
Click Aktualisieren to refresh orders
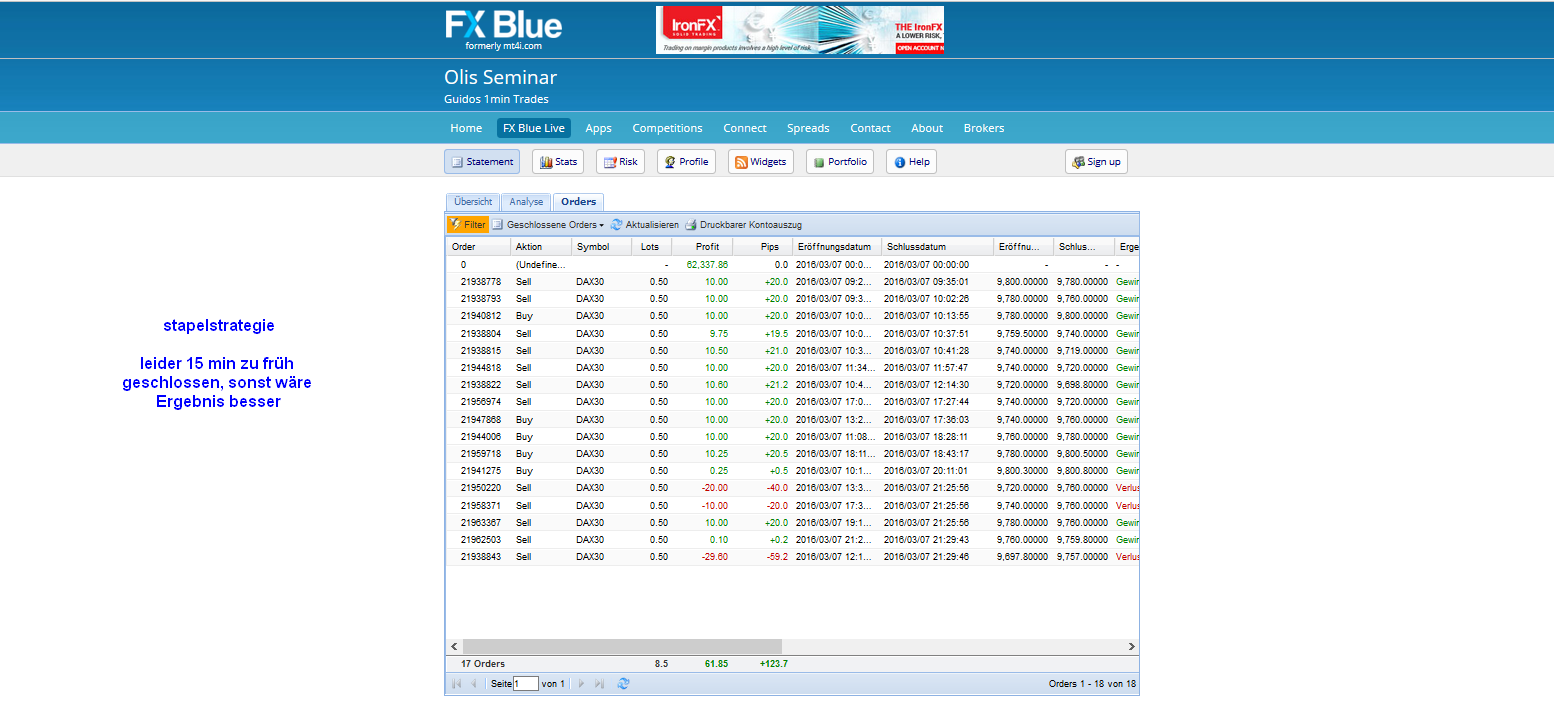(x=645, y=225)
